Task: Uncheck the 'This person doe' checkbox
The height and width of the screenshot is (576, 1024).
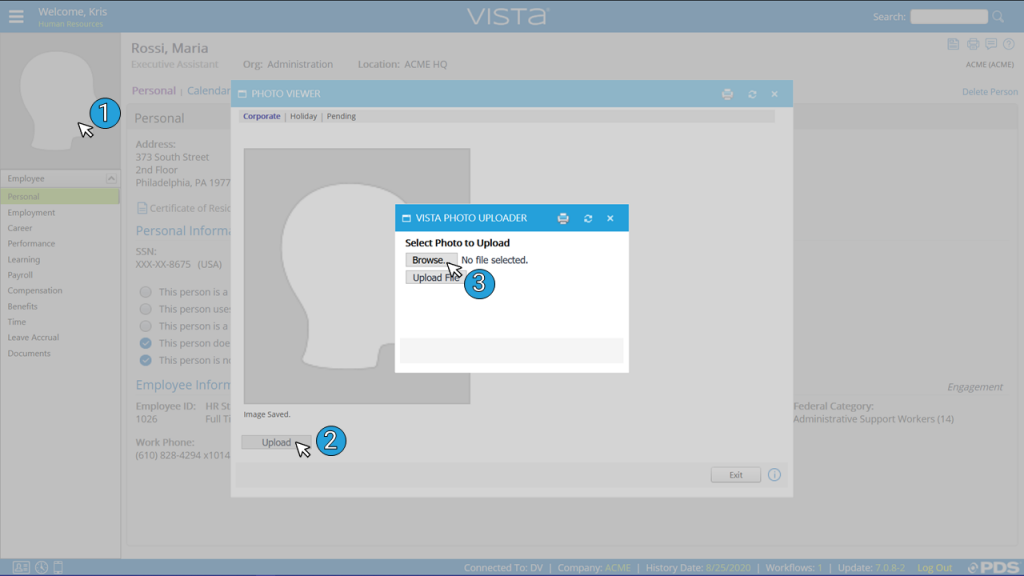Action: pos(146,343)
